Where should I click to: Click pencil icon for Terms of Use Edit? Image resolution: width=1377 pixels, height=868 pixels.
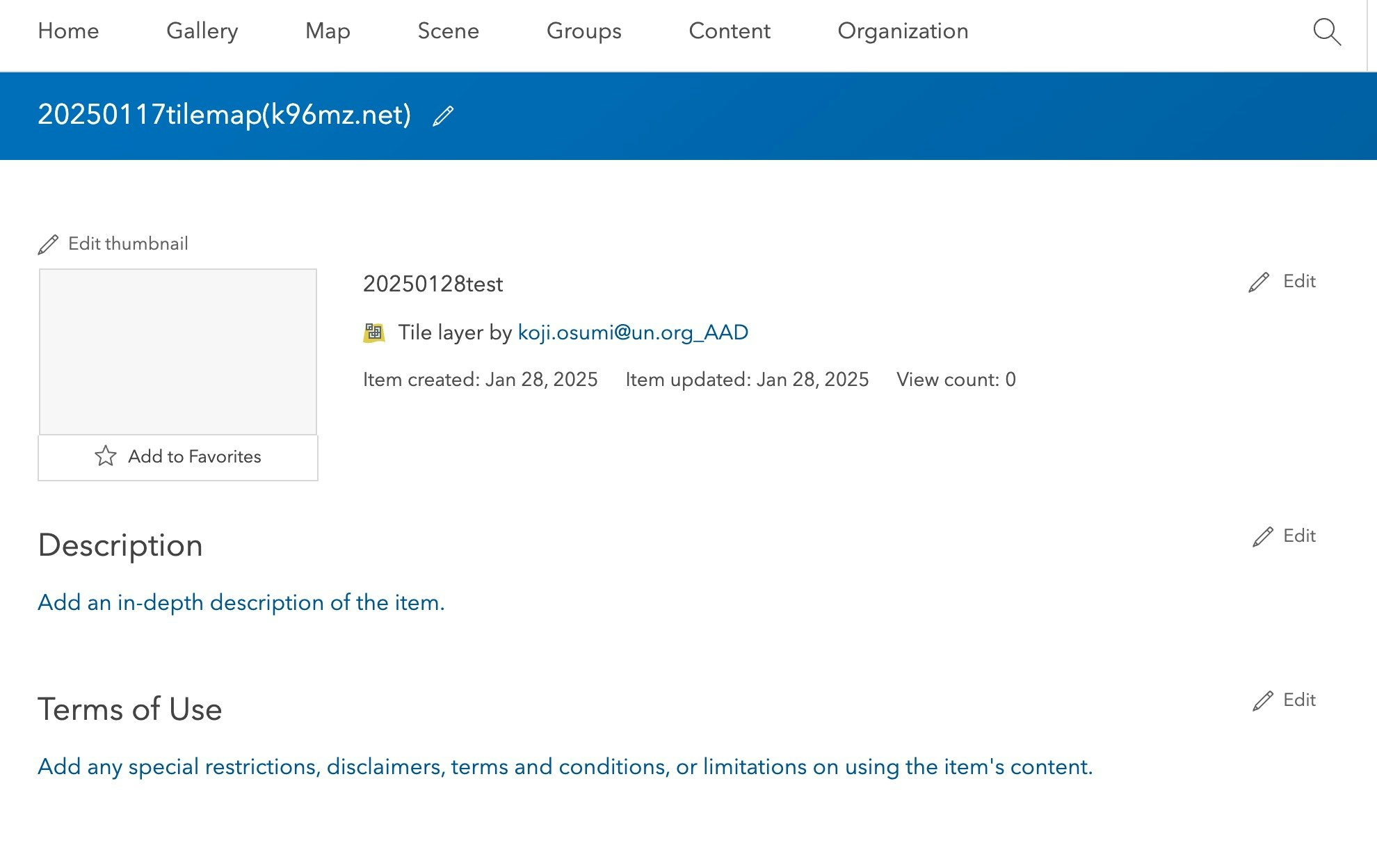1262,700
